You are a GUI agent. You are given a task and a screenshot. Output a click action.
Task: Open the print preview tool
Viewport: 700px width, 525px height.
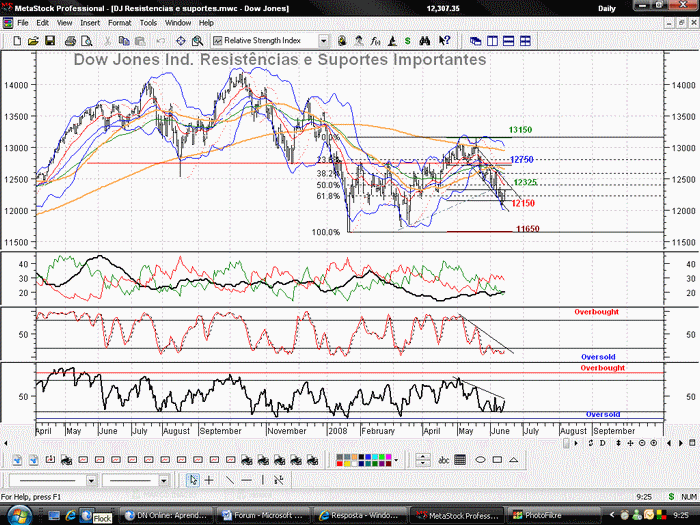87,41
